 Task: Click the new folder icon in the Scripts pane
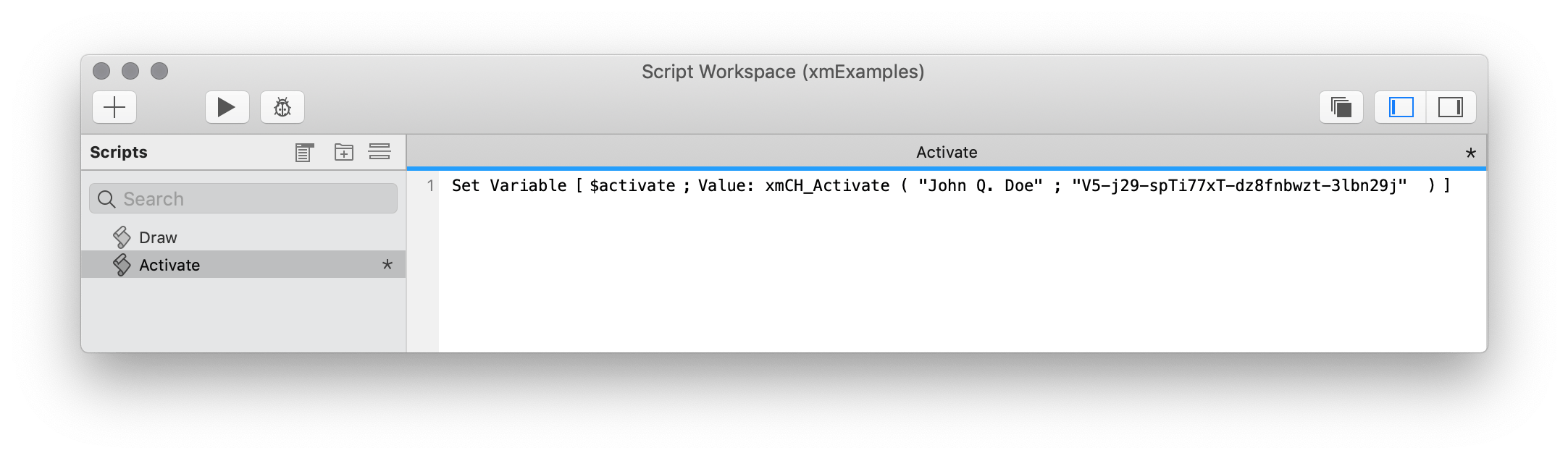[x=344, y=152]
